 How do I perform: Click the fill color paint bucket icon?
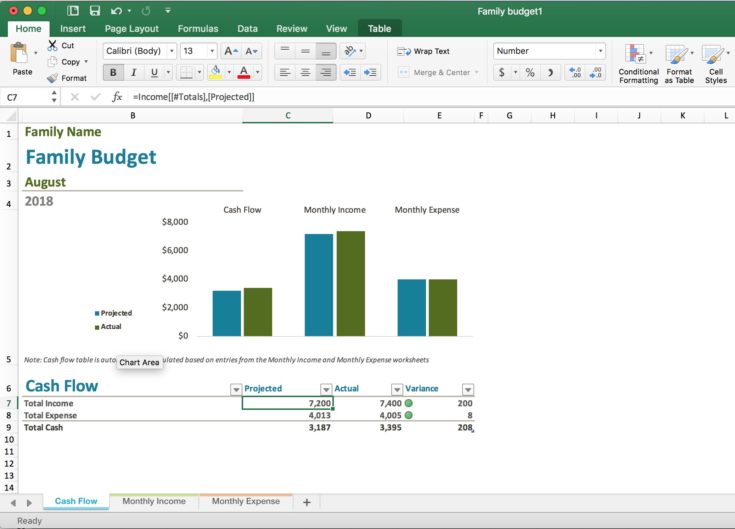215,72
